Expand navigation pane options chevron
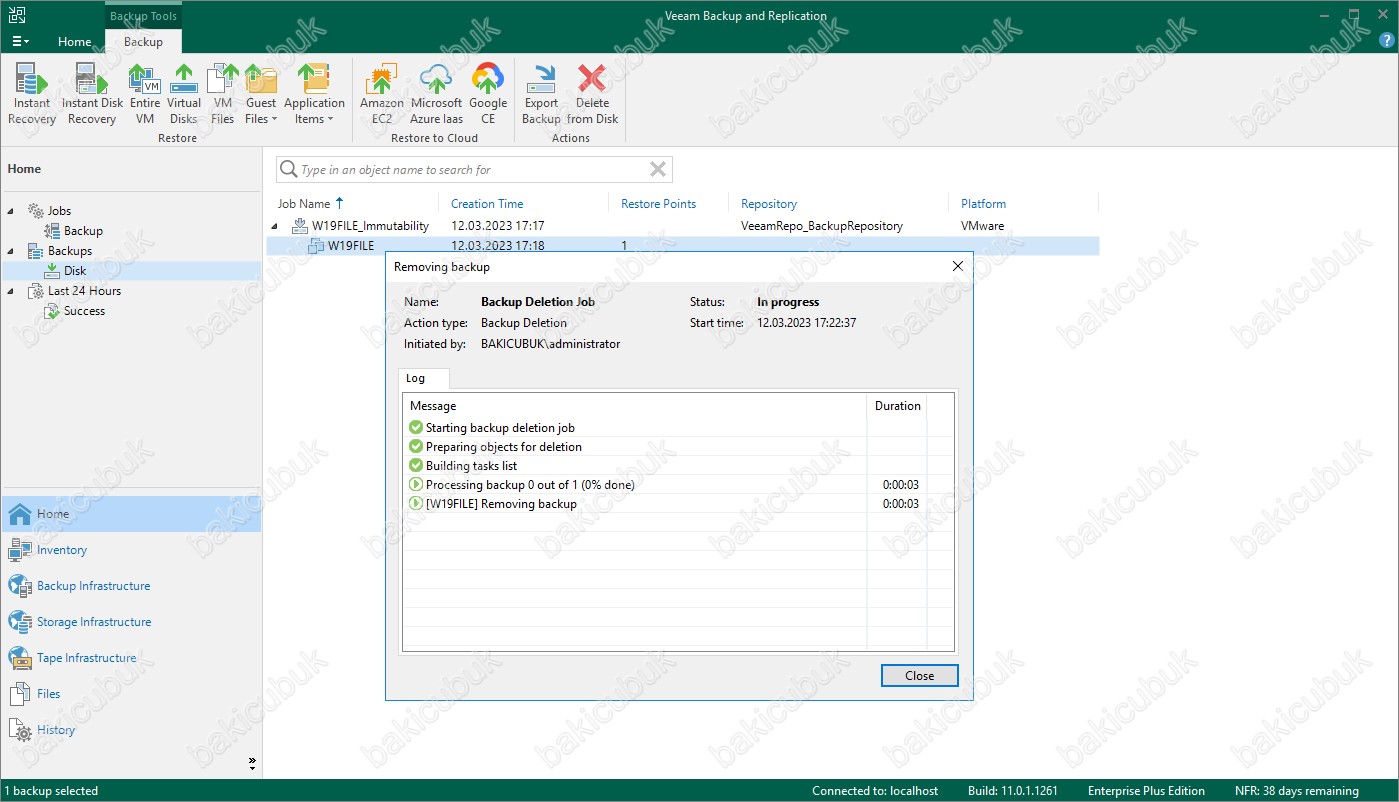The height and width of the screenshot is (802, 1399). pos(252,763)
